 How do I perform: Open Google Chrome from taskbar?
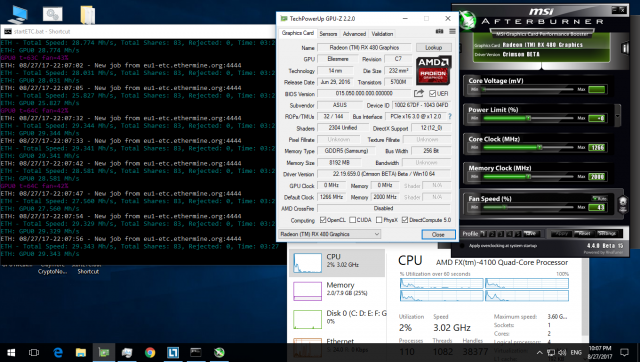click(x=150, y=352)
